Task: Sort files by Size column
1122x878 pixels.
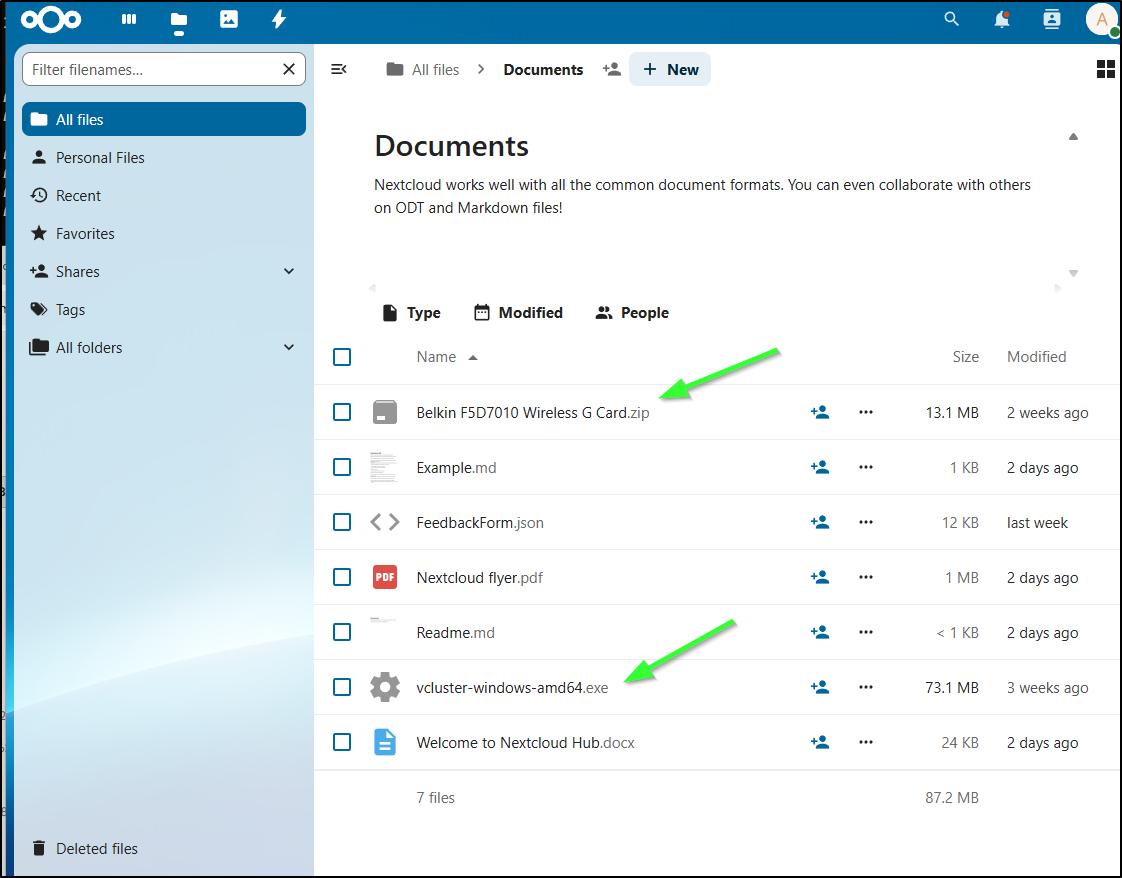Action: 965,357
